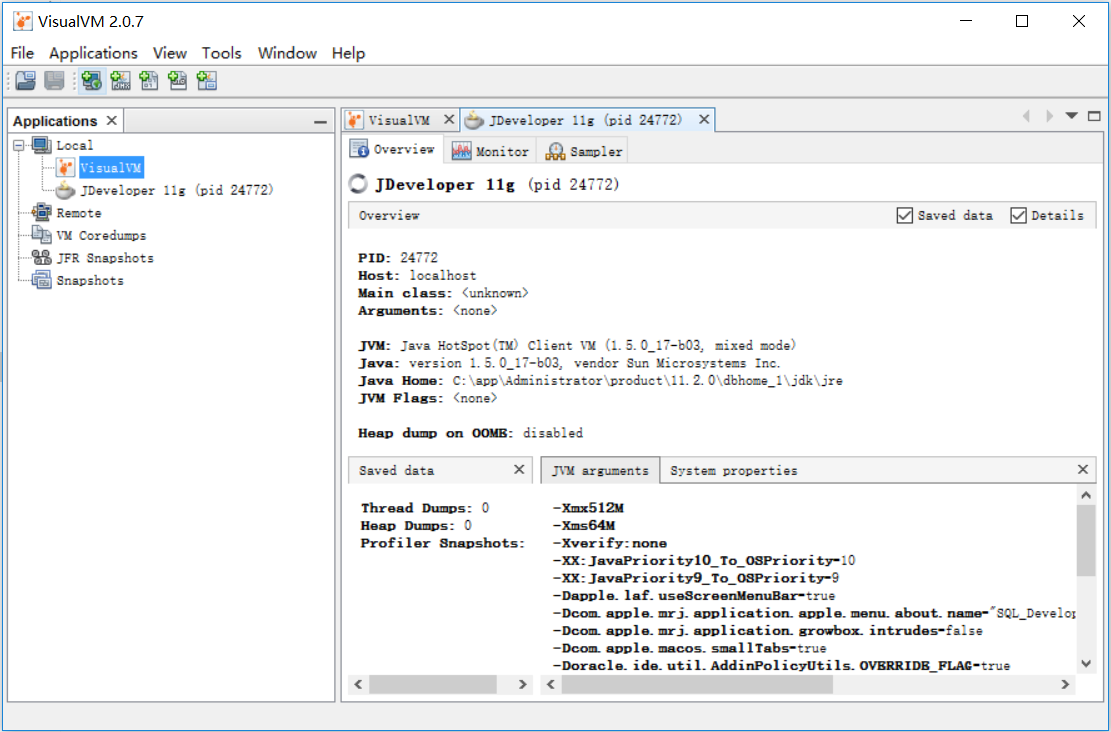Click Saved data scroll left arrow
This screenshot has width=1111, height=732.
(x=359, y=685)
